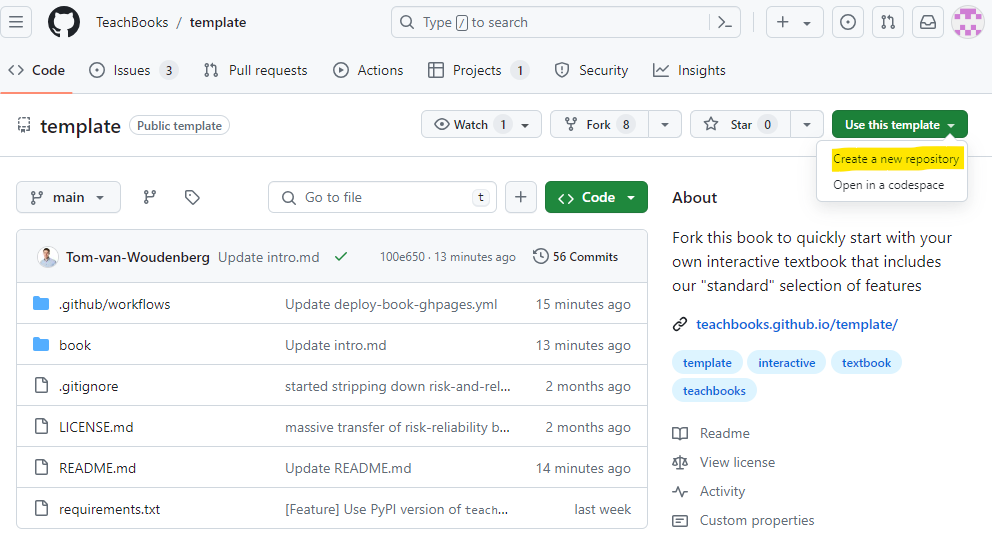This screenshot has width=992, height=538.
Task: Click the README.md file icon
Action: tap(41, 468)
